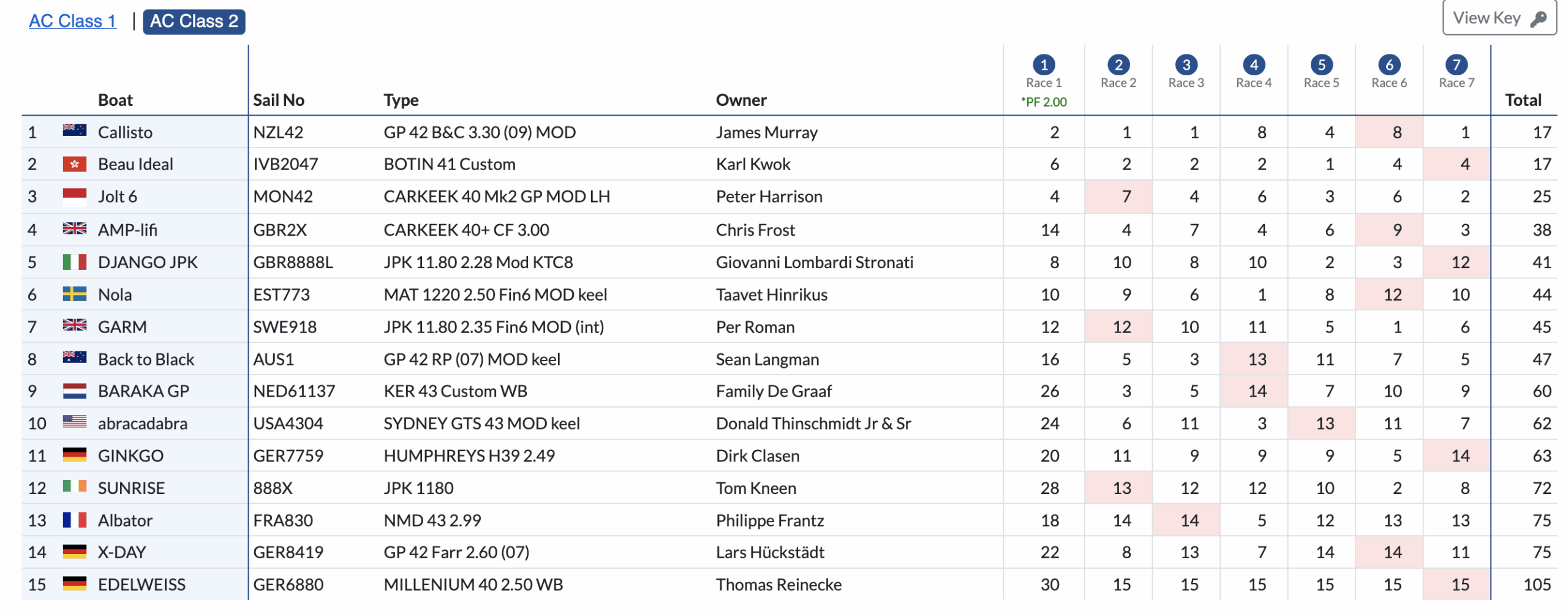This screenshot has width=1568, height=614.
Task: Click the Total column header
Action: (1523, 100)
